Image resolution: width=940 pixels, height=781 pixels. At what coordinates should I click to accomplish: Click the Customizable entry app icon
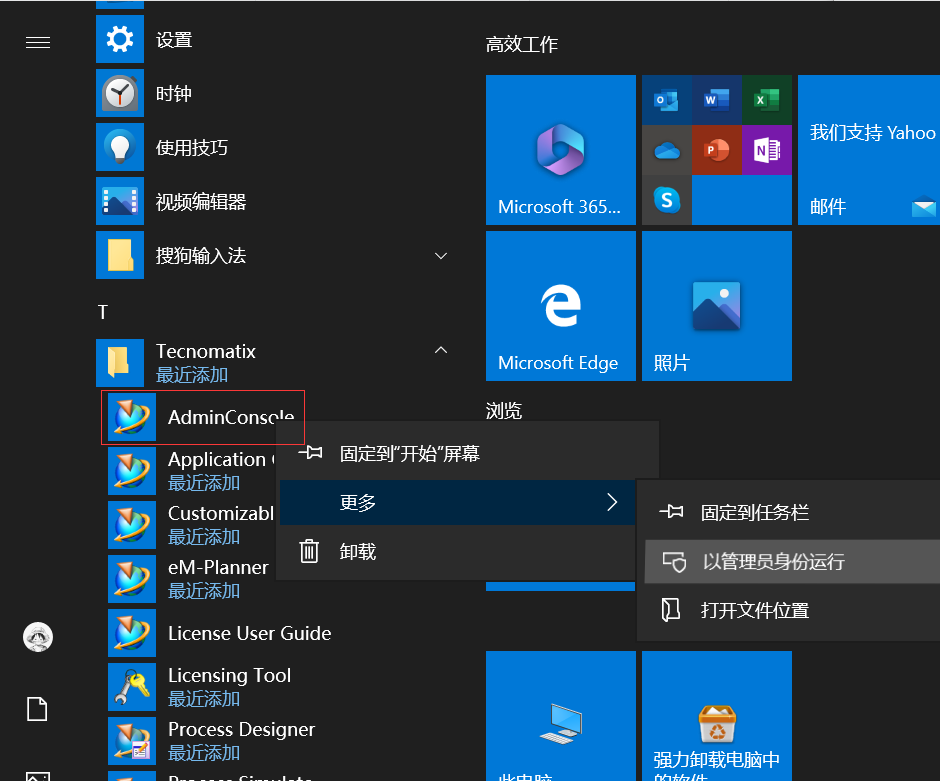(132, 524)
